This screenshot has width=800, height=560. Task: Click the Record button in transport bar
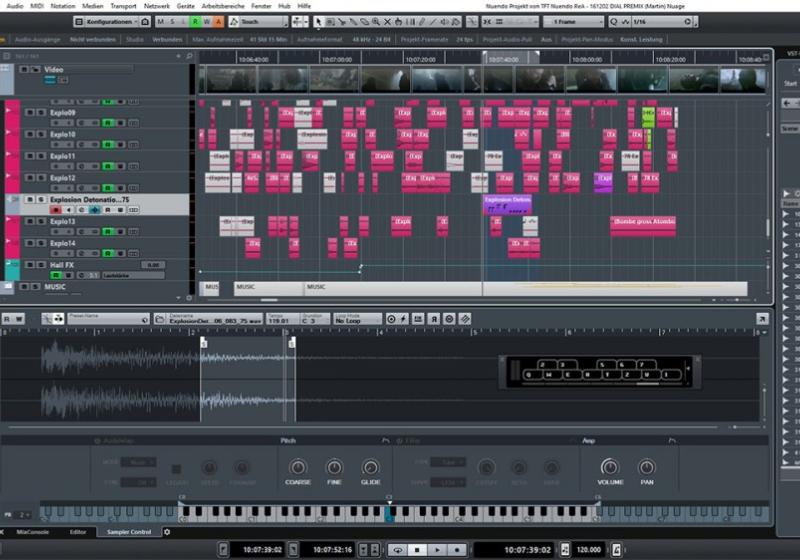(x=456, y=549)
